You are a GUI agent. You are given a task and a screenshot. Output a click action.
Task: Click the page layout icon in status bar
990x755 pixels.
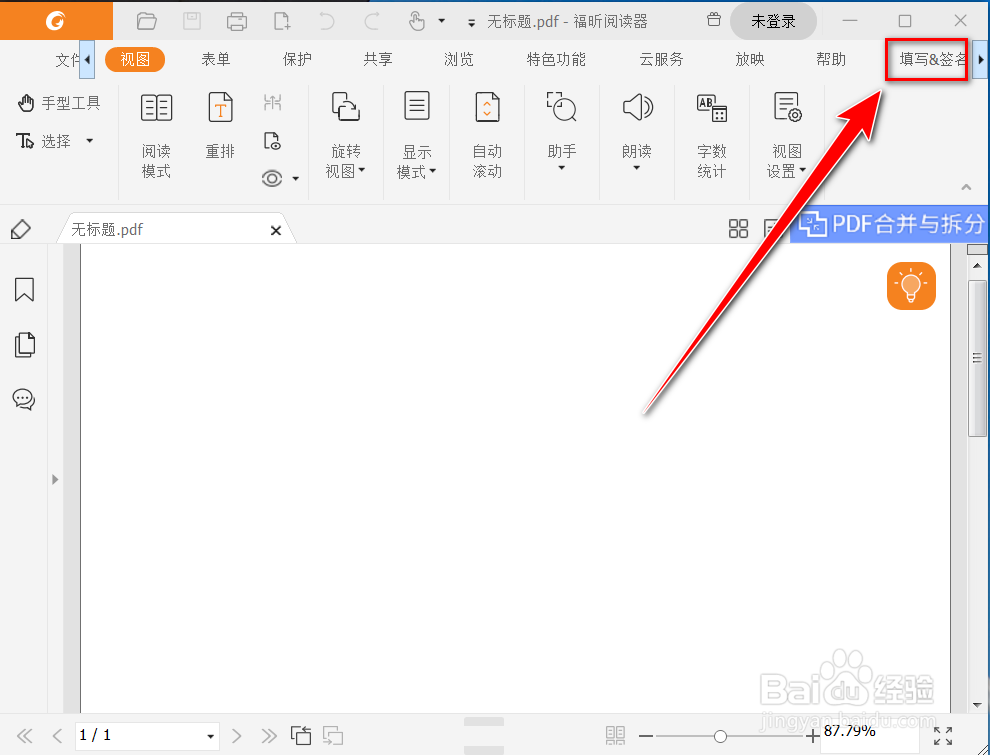click(x=615, y=735)
